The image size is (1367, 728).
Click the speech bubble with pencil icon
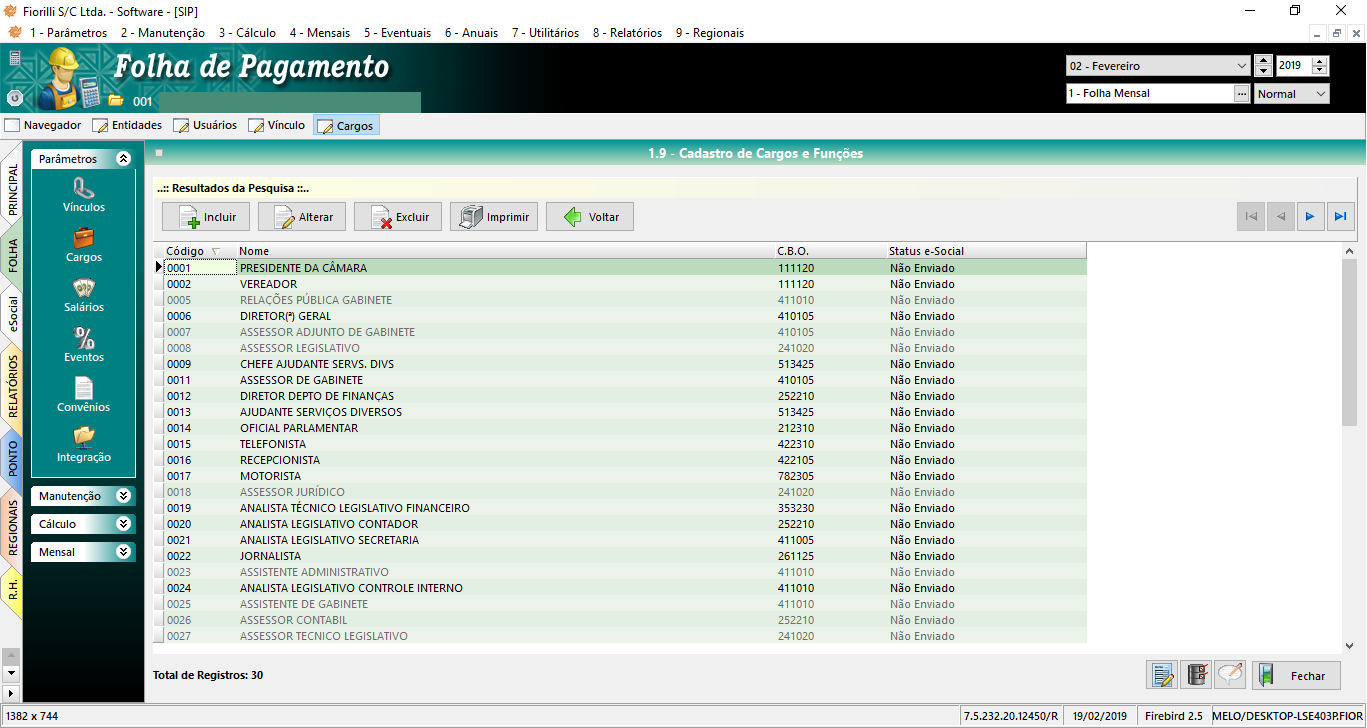tap(1230, 675)
